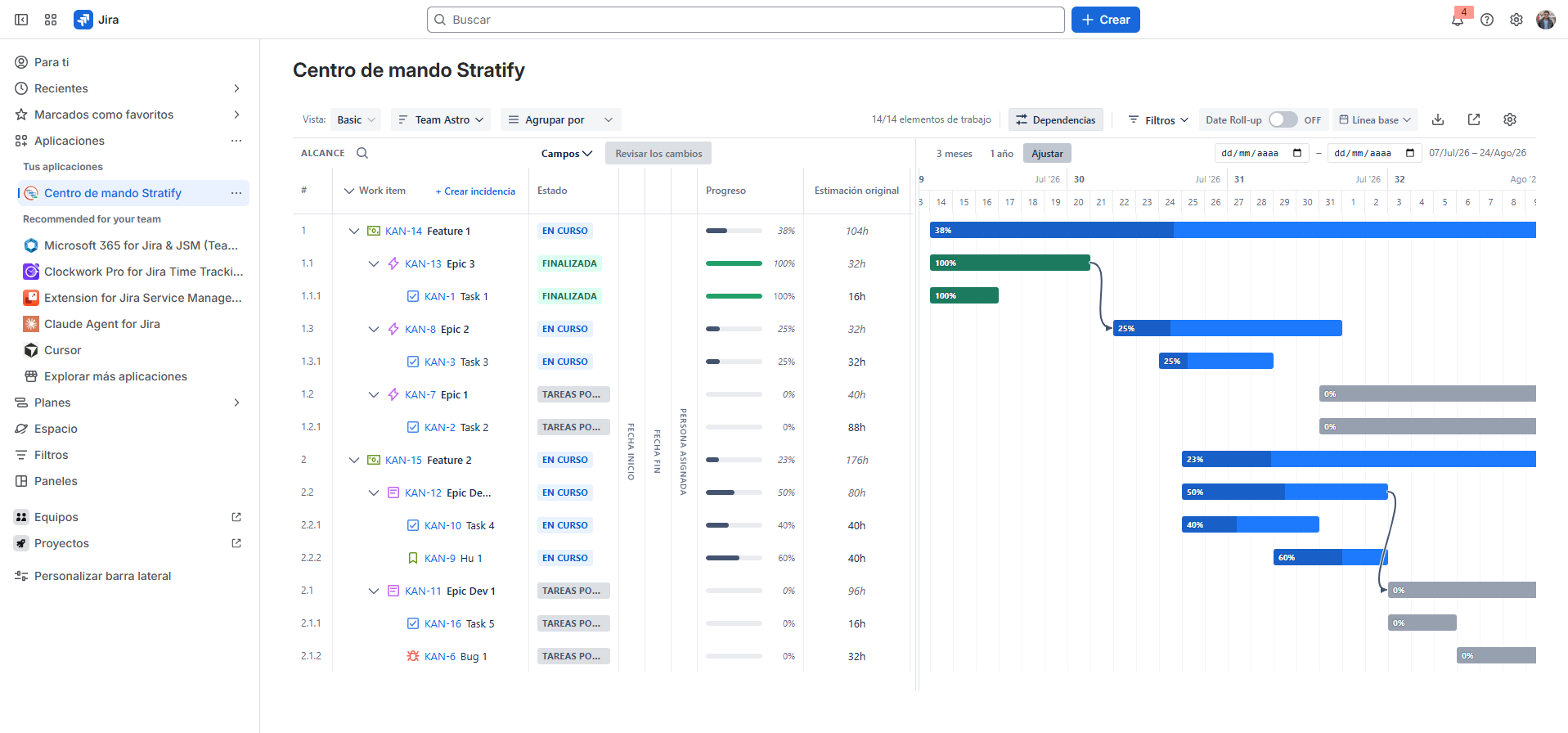Collapse the Jira sidebar with the panel icon

coord(21,20)
